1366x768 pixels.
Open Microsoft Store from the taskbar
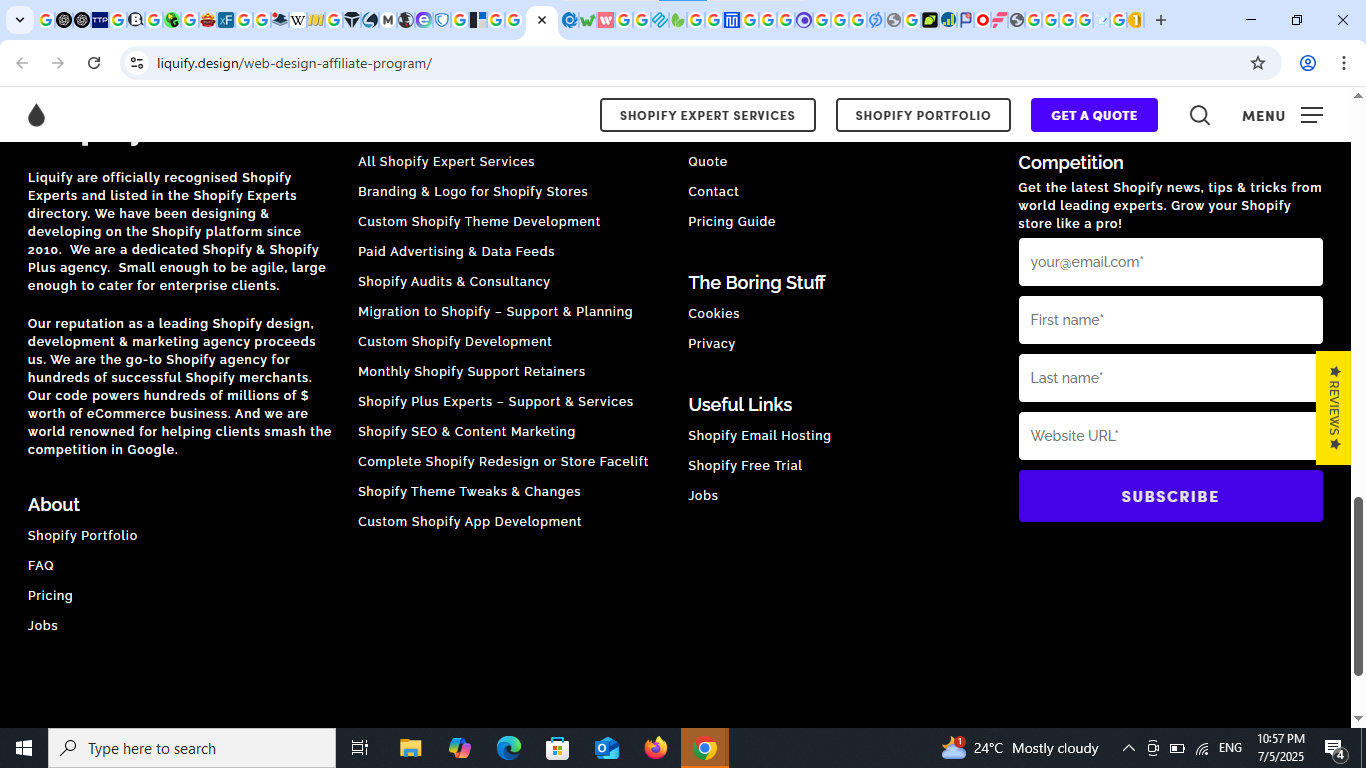coord(558,748)
